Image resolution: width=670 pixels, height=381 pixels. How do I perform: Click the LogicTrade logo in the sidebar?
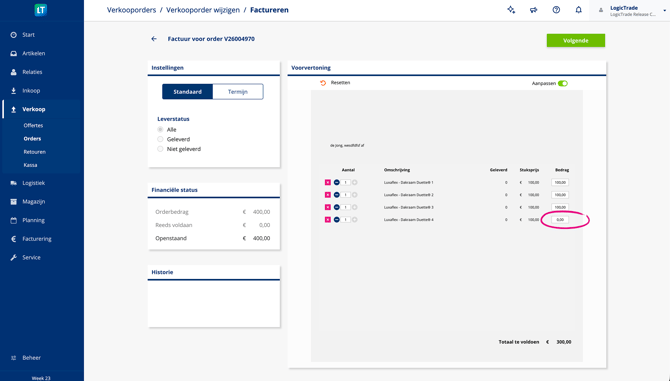coord(41,10)
